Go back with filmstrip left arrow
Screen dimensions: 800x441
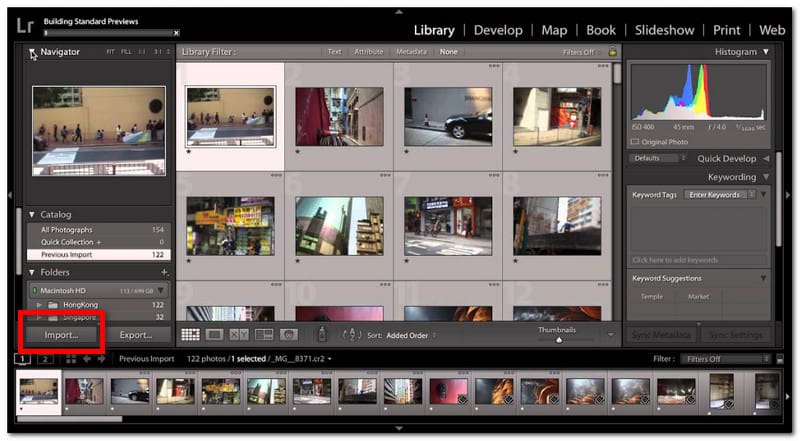[87, 359]
